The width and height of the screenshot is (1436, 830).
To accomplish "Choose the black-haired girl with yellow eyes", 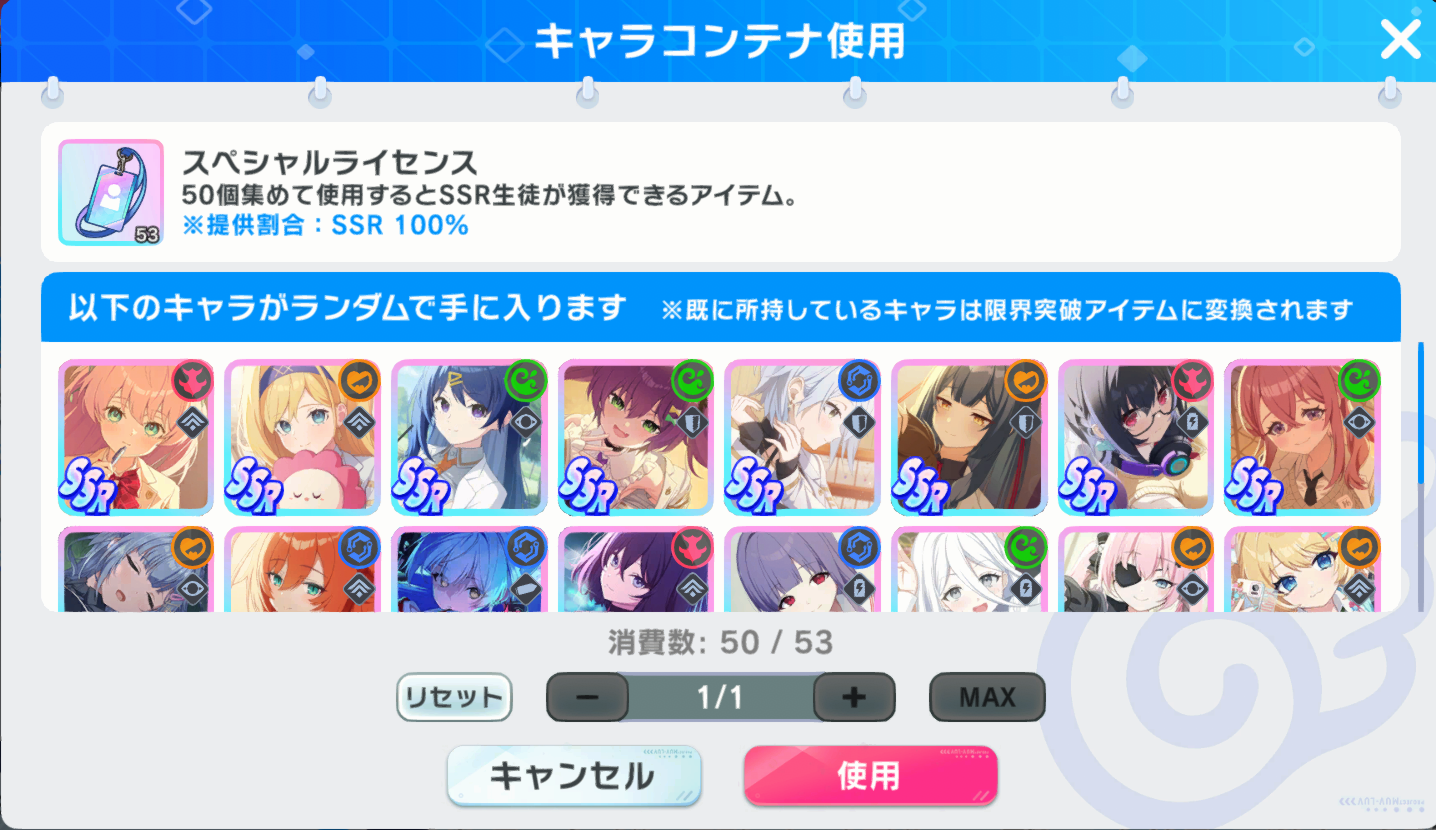I will click(969, 438).
